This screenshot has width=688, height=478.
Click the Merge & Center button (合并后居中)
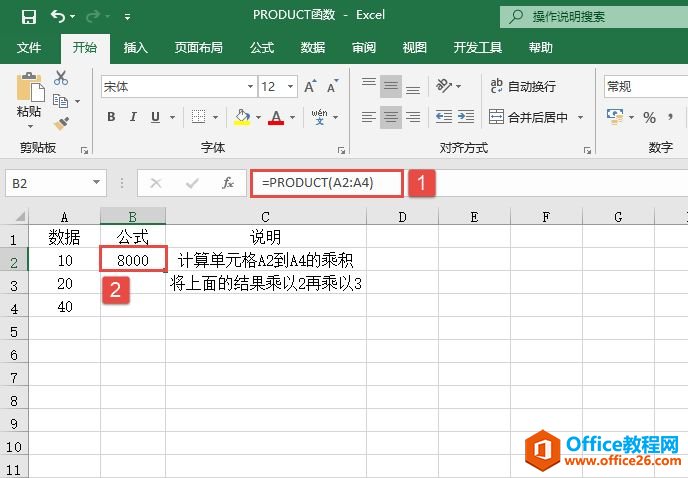pyautogui.click(x=536, y=117)
